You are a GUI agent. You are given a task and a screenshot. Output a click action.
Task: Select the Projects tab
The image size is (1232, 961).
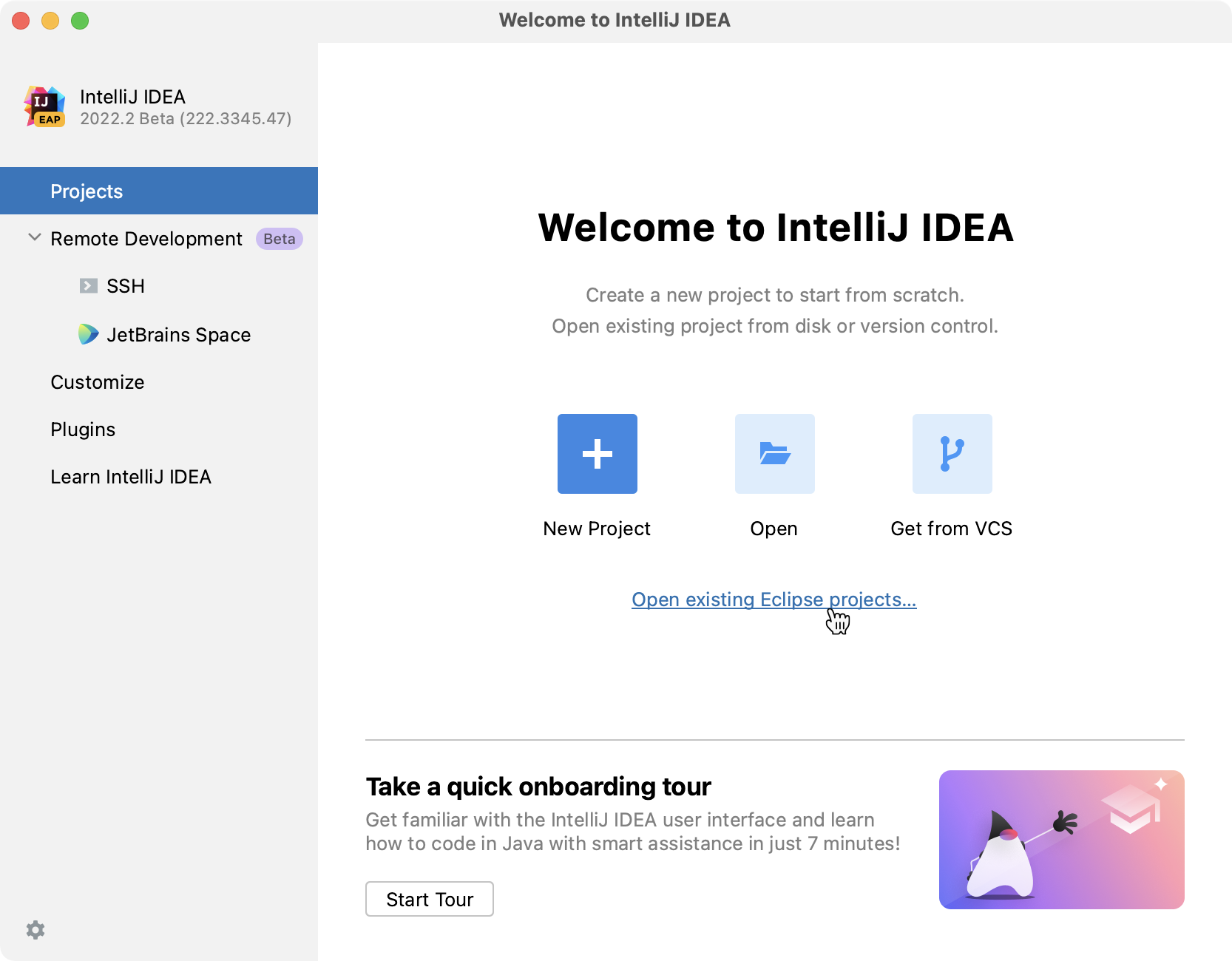[159, 191]
